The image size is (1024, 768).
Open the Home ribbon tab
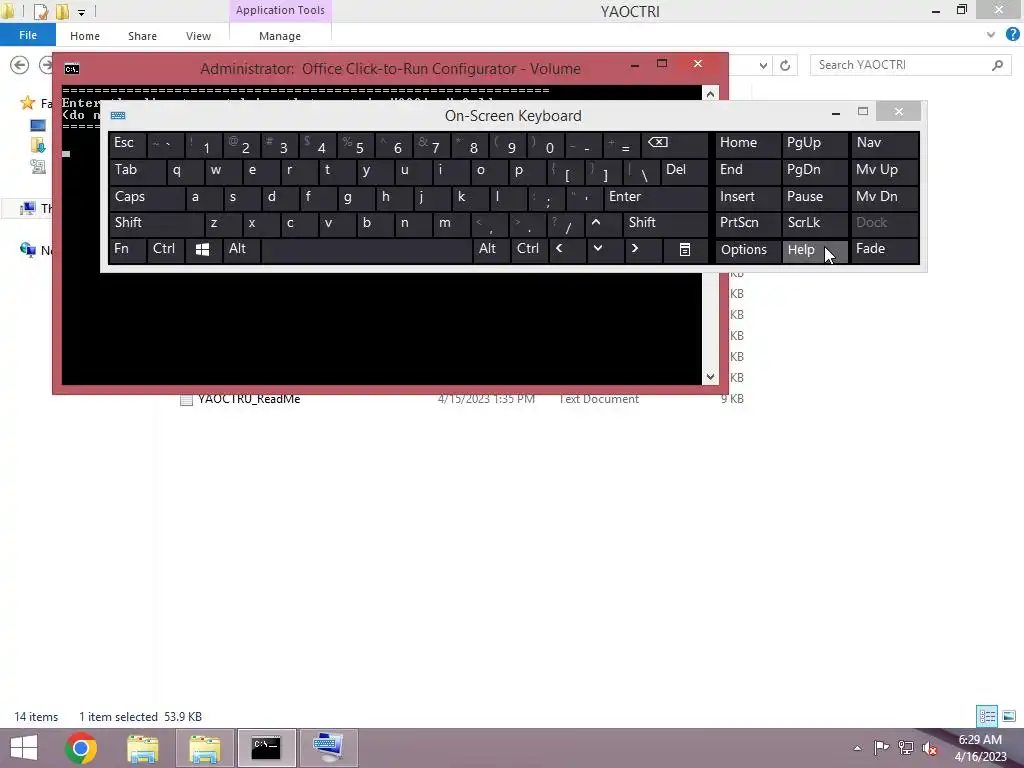(x=85, y=36)
